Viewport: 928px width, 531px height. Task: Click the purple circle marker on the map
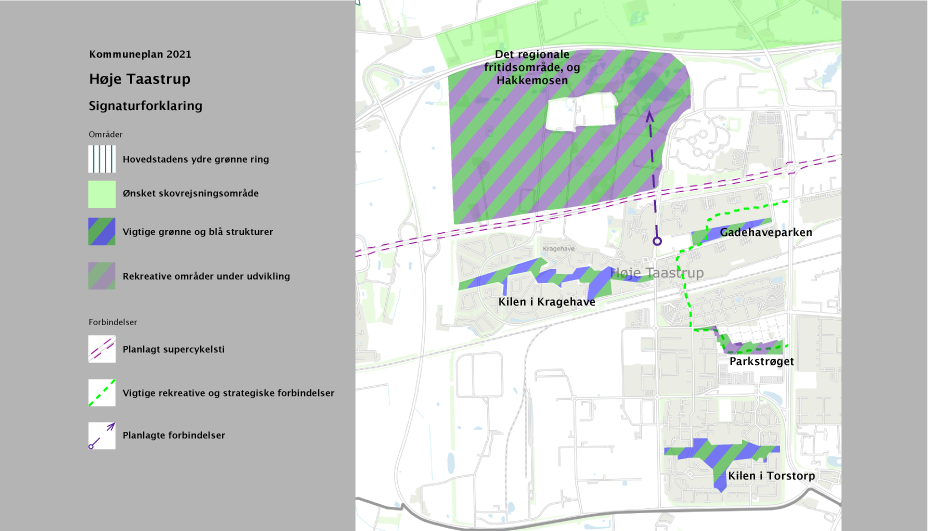tap(657, 241)
